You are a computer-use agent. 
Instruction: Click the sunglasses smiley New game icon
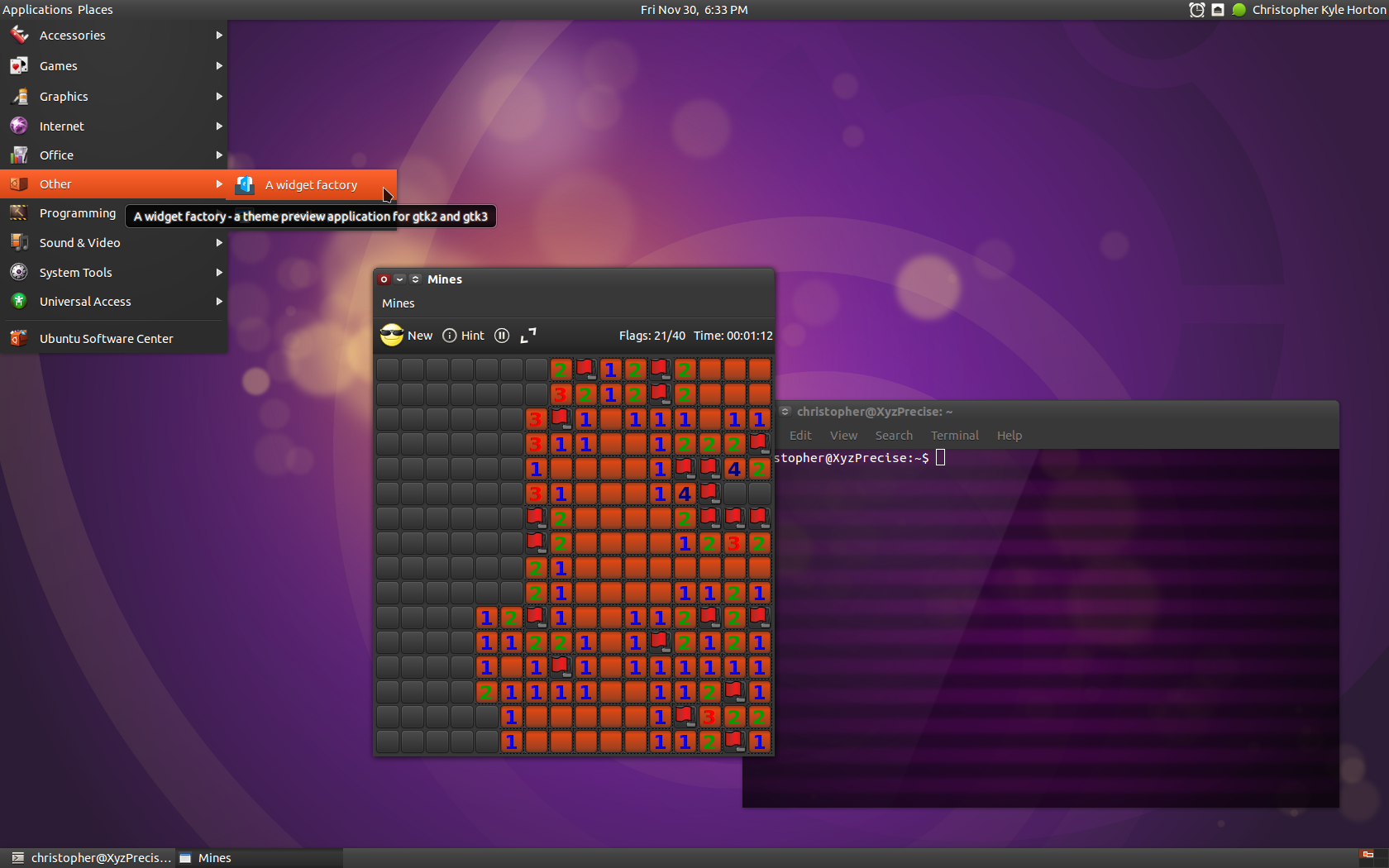391,335
